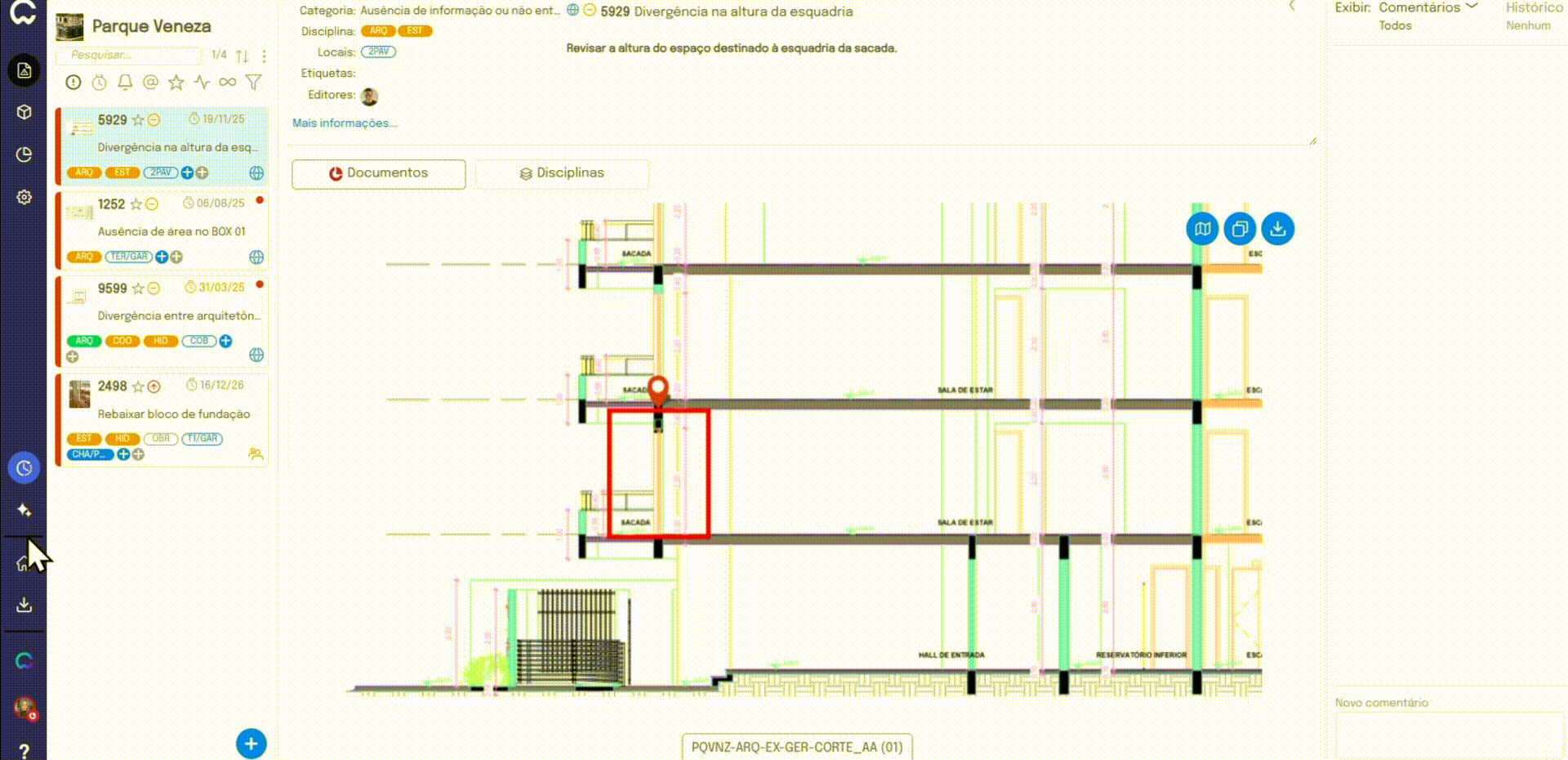Open the pie chart reports icon in sidebar
Viewport: 1568px width, 760px height.
(24, 154)
